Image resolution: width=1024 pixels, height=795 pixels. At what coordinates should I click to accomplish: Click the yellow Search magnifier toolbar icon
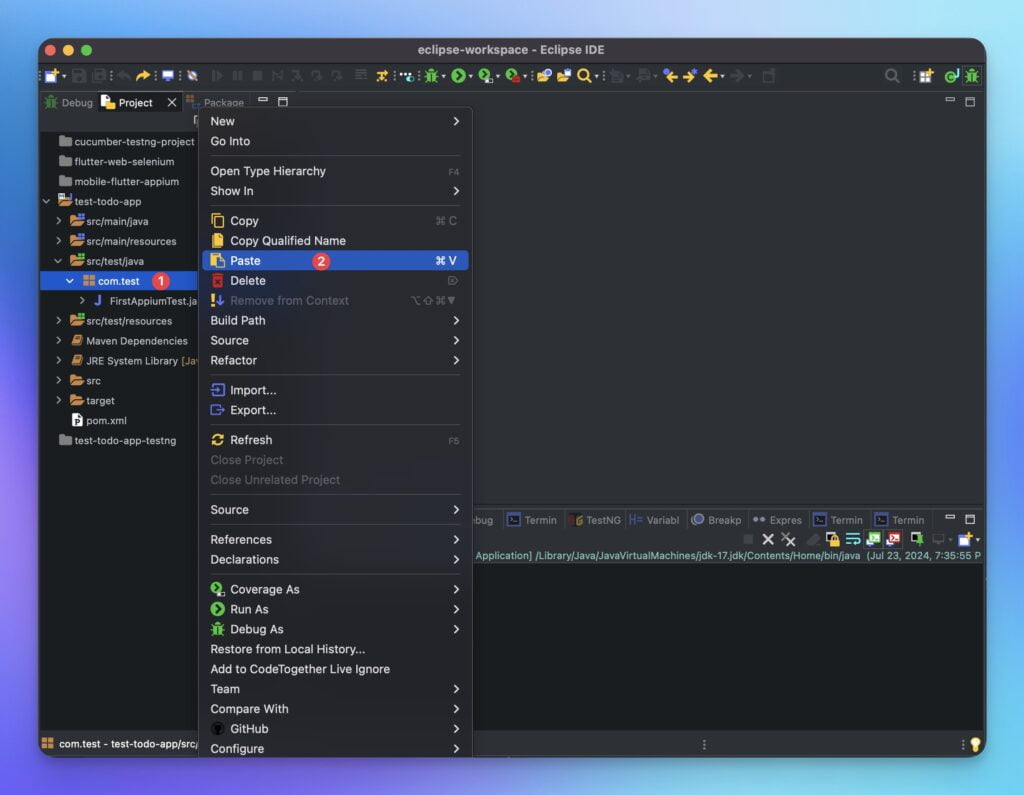[584, 76]
